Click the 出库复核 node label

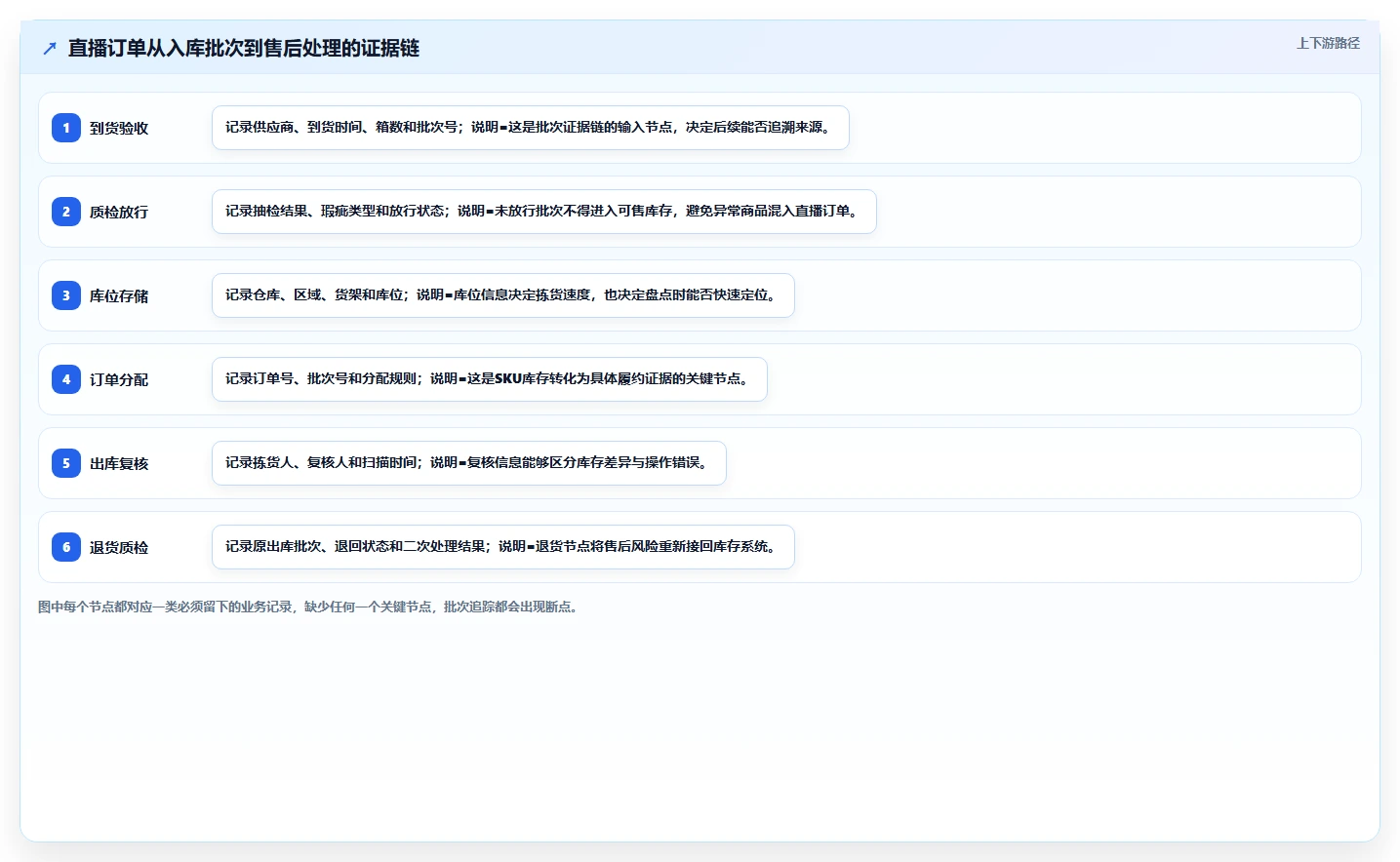pos(119,463)
